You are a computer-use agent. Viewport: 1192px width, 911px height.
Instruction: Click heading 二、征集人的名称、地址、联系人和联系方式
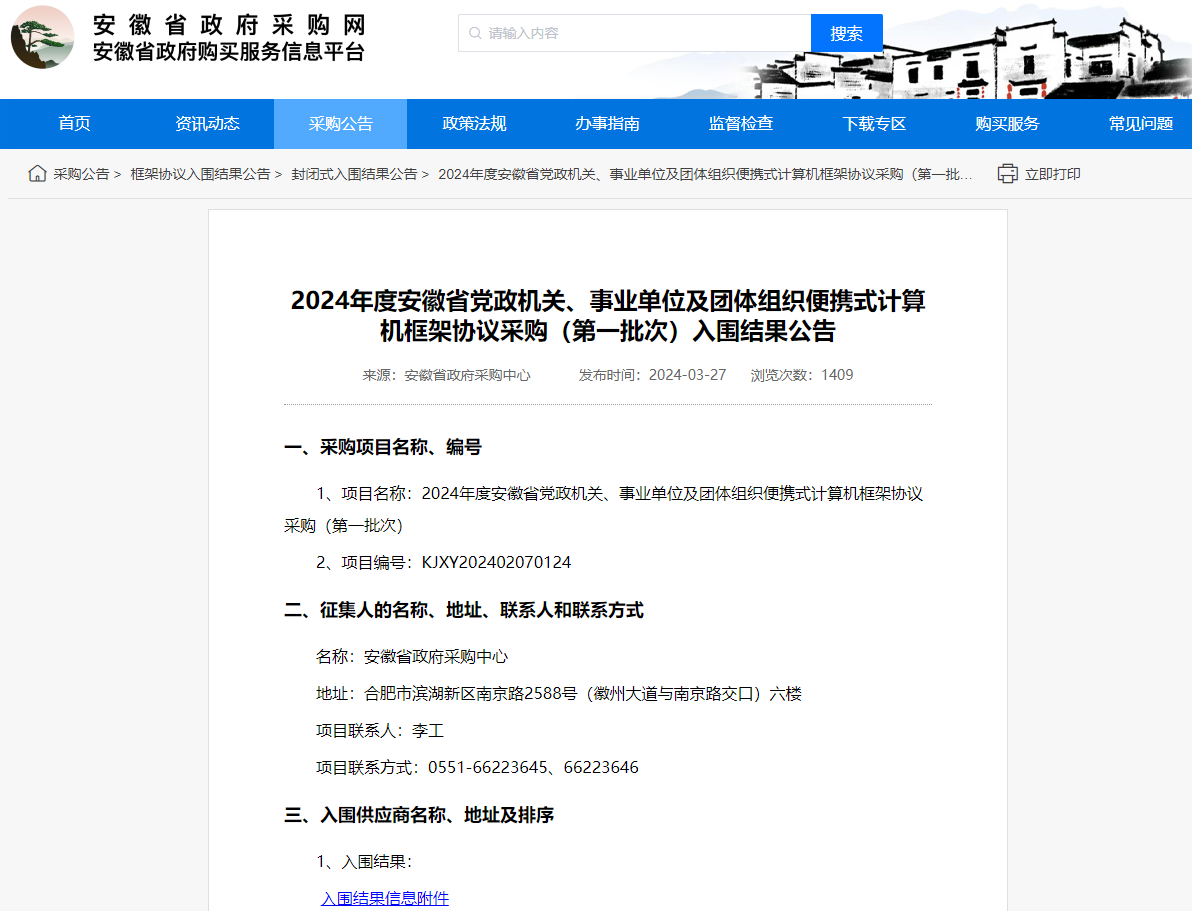(x=464, y=610)
